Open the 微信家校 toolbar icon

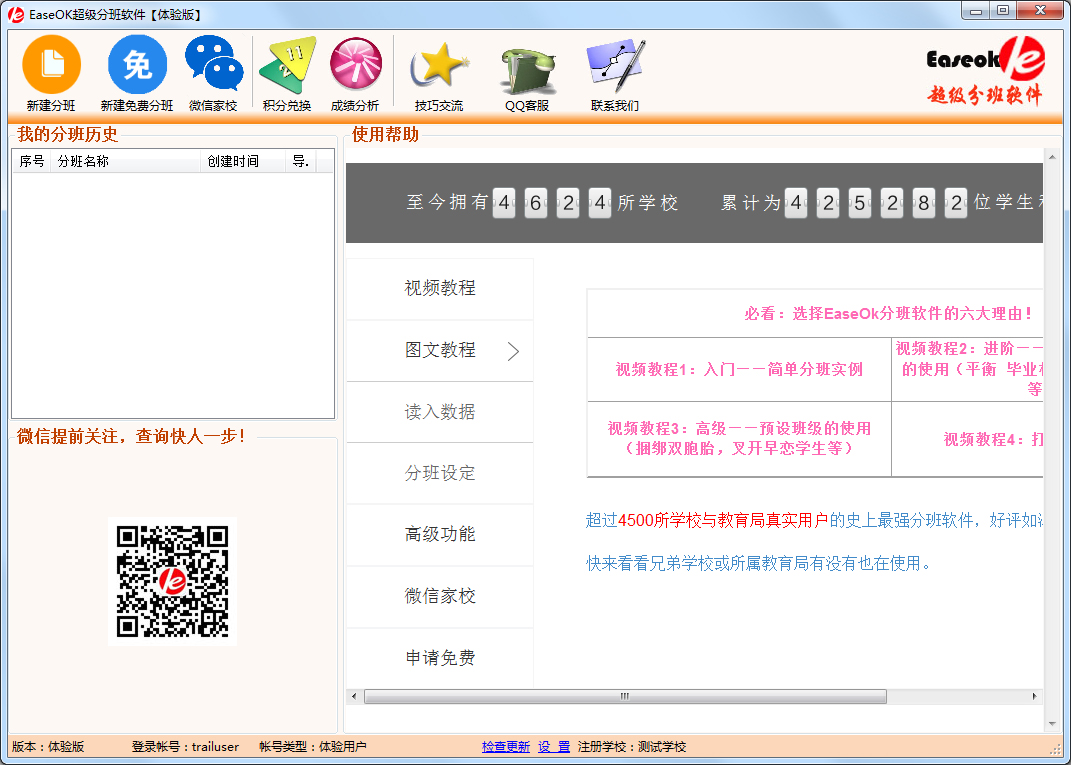pos(213,65)
